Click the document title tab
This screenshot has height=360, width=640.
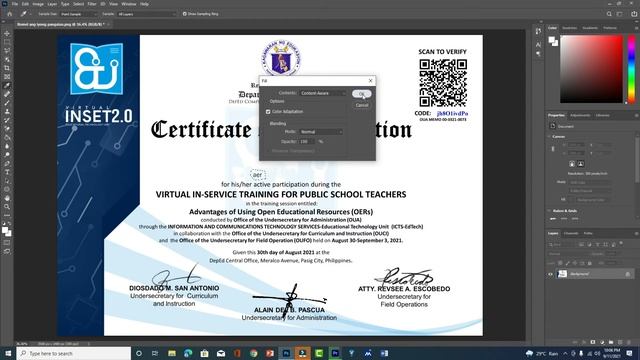point(60,24)
